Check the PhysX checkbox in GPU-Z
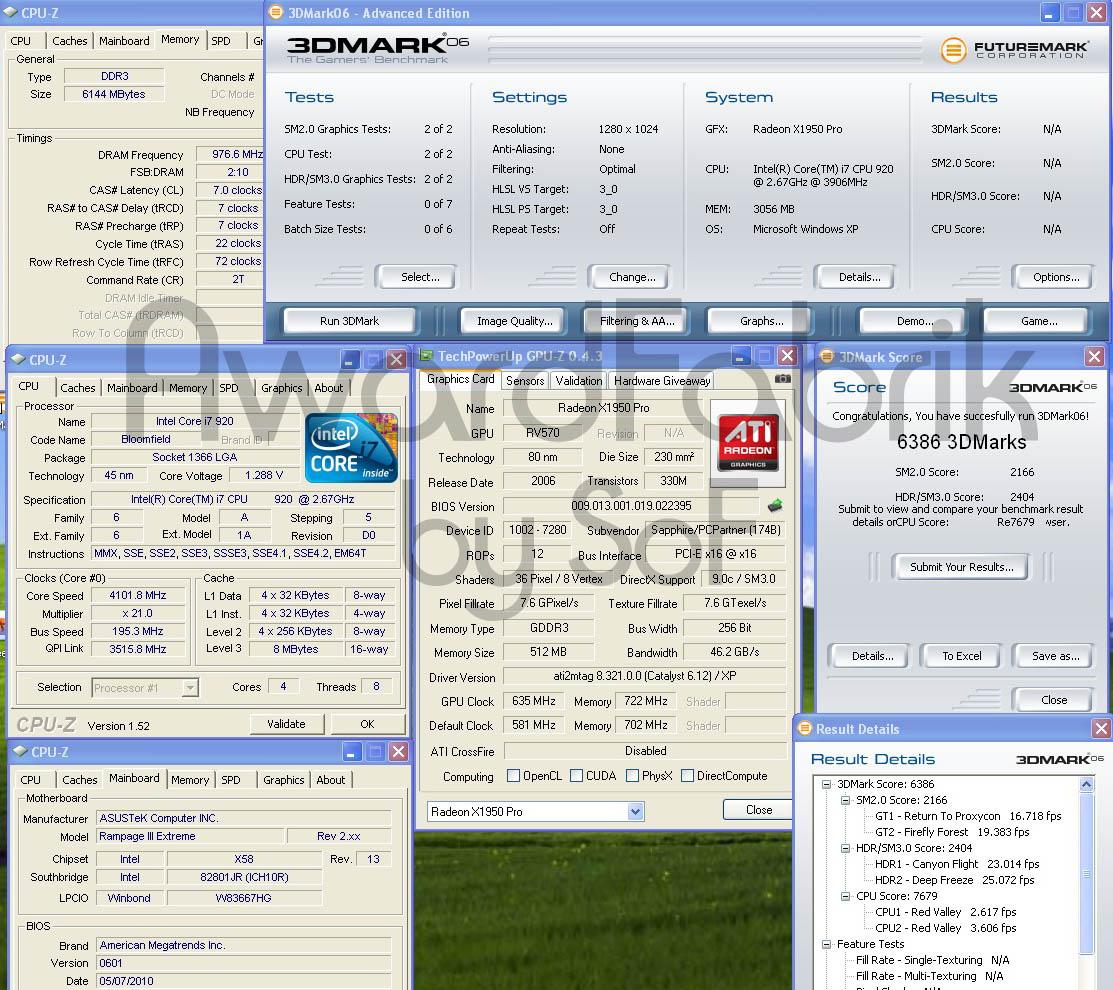Image resolution: width=1113 pixels, height=990 pixels. pos(632,776)
